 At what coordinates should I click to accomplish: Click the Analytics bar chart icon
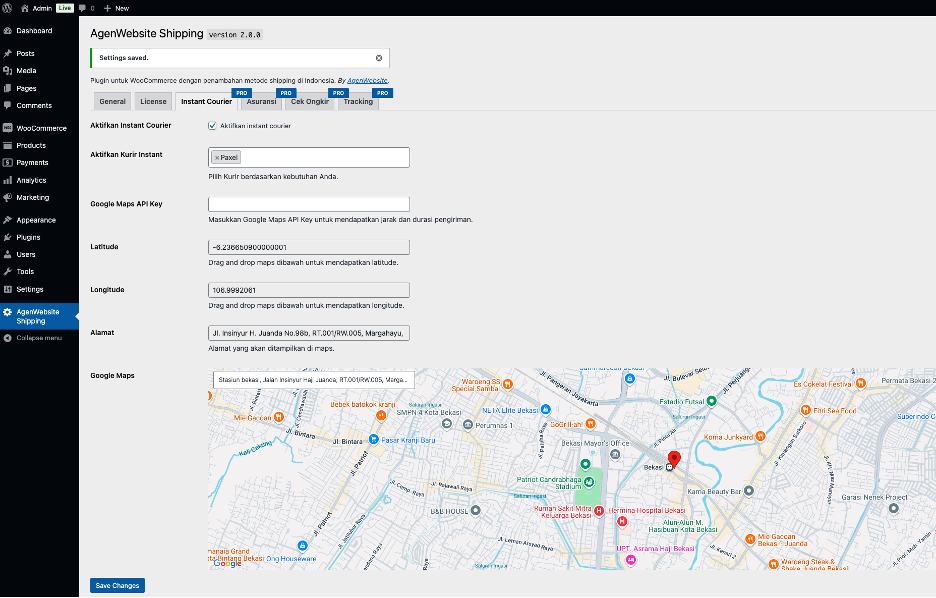click(x=7, y=180)
